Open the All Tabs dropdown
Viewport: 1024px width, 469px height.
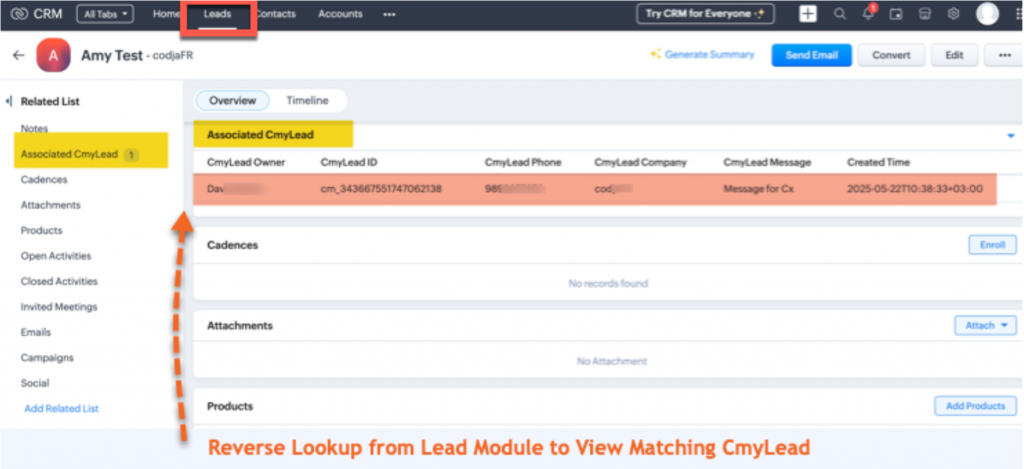tap(105, 14)
